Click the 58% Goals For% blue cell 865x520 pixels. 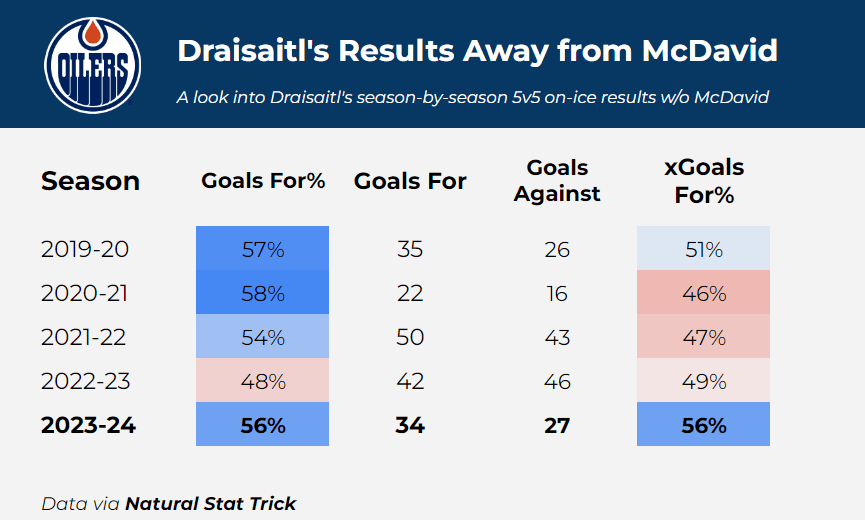(x=263, y=293)
